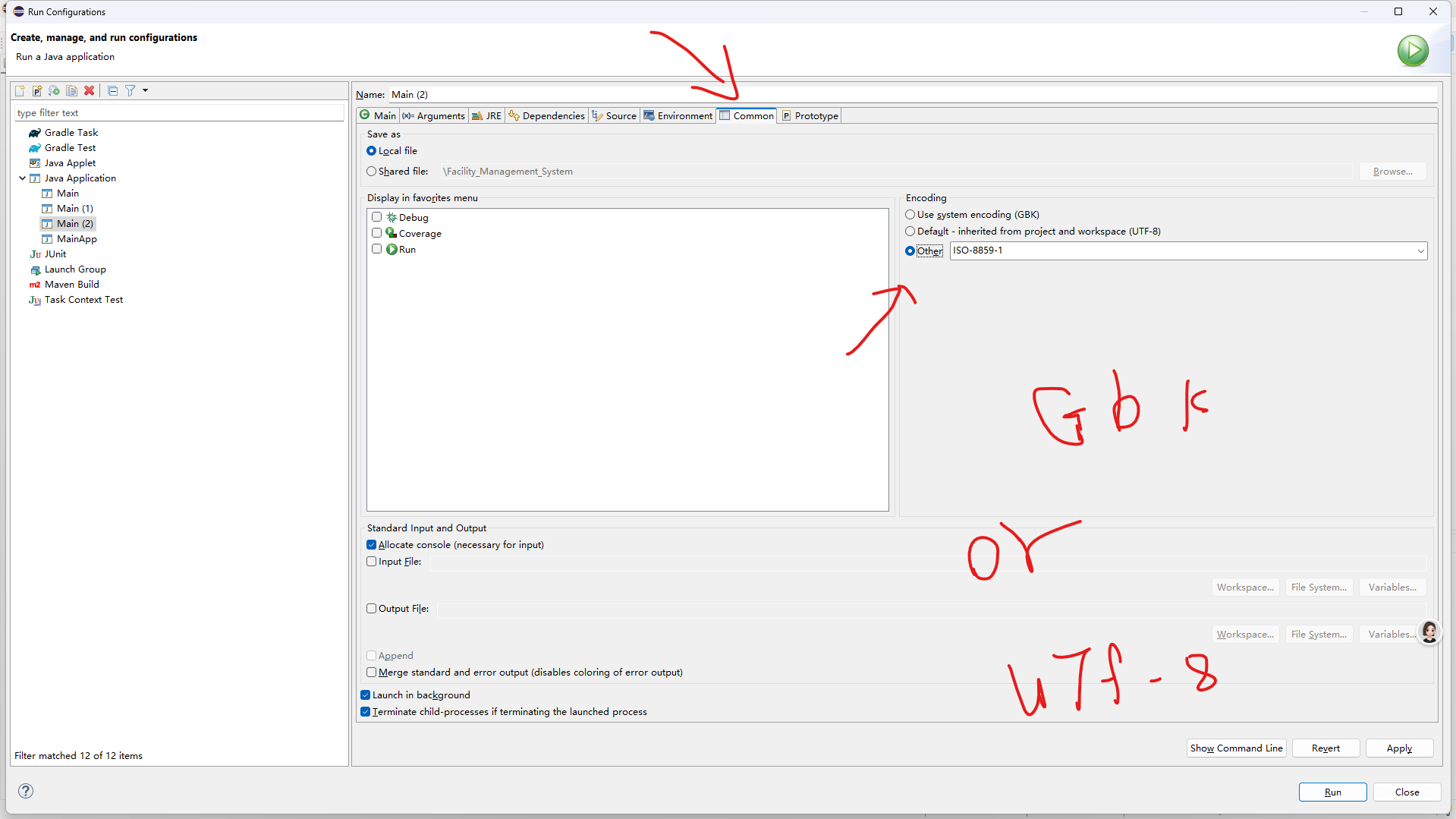Click the filter funnel icon
Viewport: 1456px width, 819px height.
click(130, 91)
